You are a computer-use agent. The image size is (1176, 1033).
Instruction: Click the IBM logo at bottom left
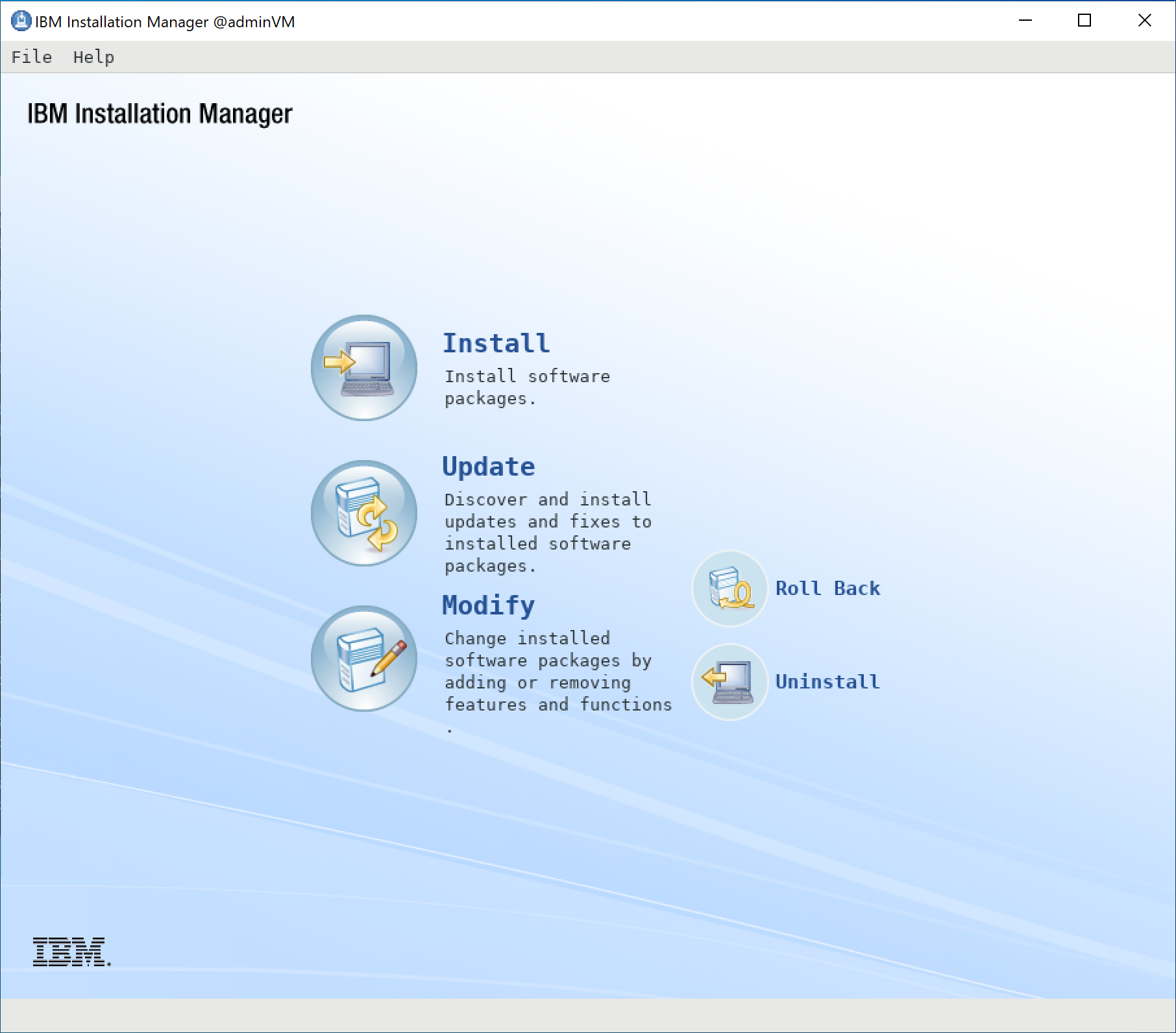click(x=70, y=951)
